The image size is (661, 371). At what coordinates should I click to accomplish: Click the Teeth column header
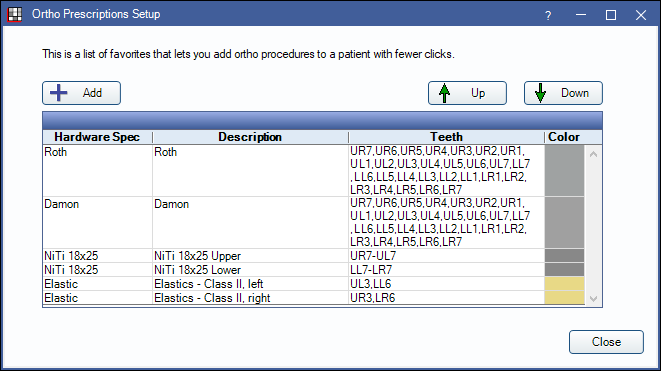click(446, 137)
